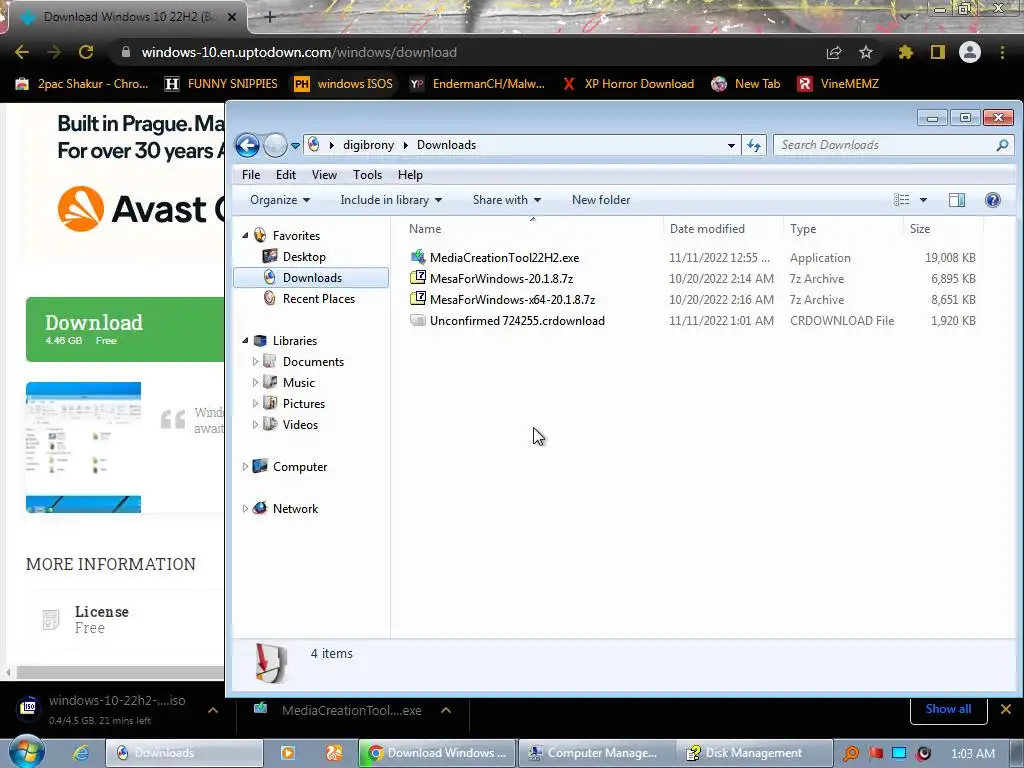Click the search magnifier icon in Explorer

tap(1002, 145)
